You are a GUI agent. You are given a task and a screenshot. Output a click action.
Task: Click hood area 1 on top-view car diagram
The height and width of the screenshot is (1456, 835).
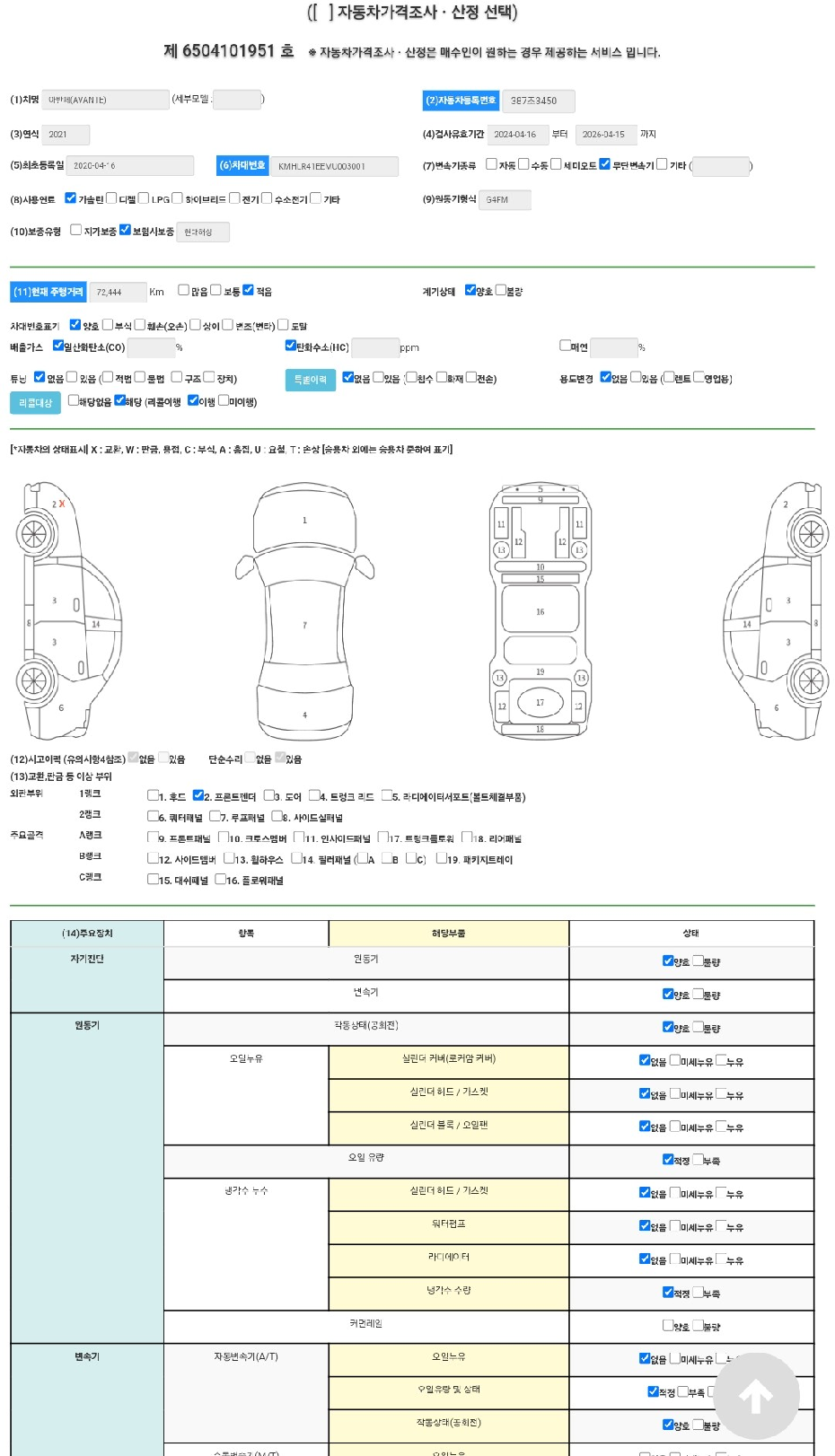pyautogui.click(x=304, y=520)
